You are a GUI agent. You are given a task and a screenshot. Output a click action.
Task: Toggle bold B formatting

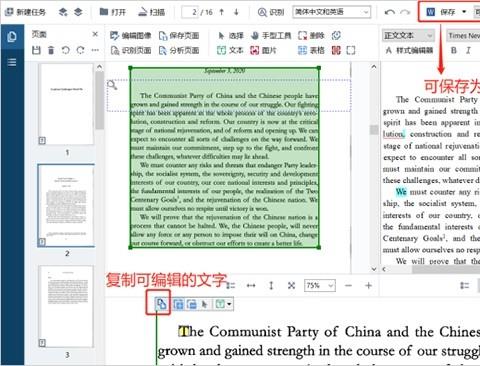(454, 50)
